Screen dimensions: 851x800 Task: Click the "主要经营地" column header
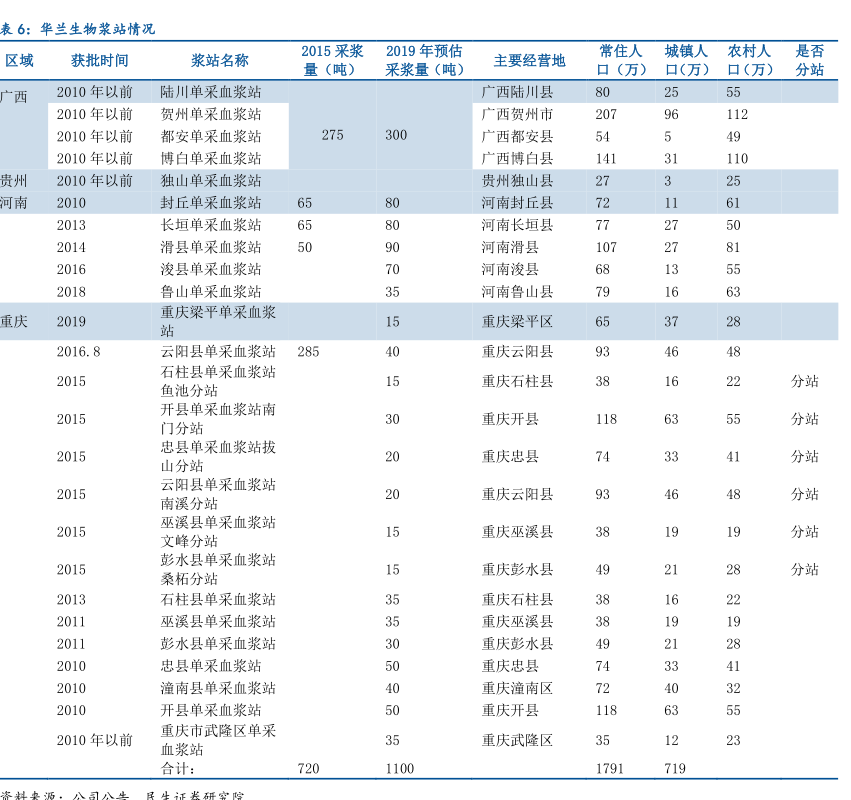529,61
